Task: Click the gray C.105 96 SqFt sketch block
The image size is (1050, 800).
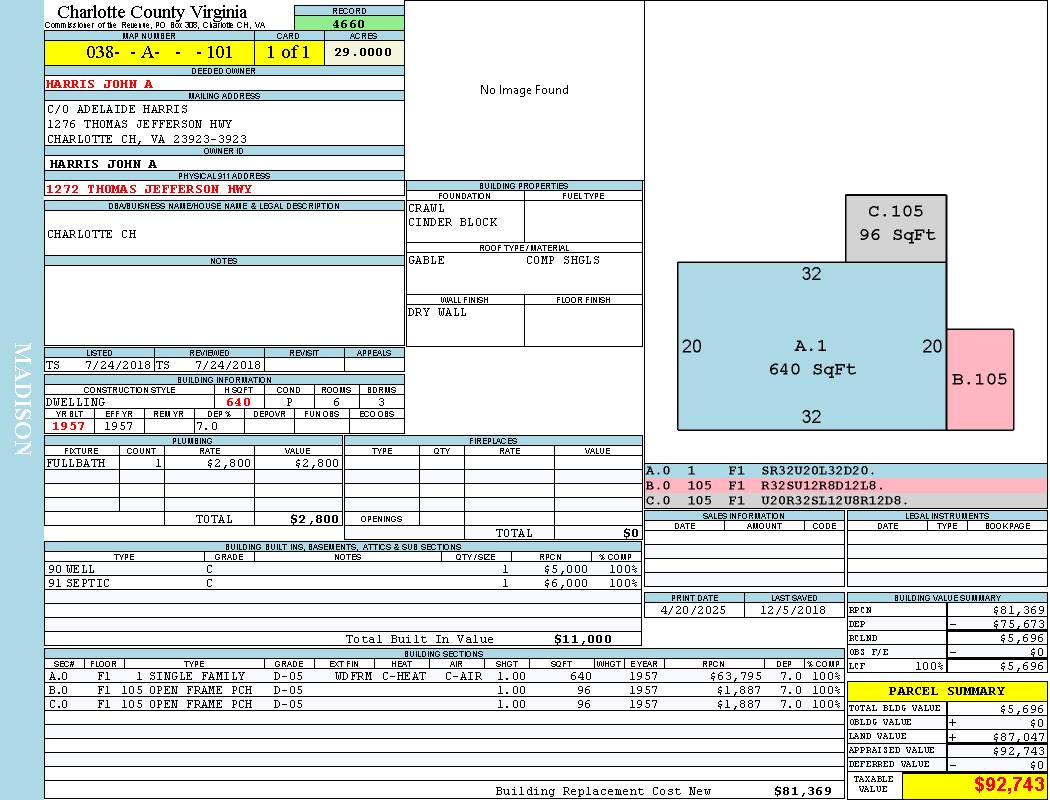Action: click(x=895, y=224)
